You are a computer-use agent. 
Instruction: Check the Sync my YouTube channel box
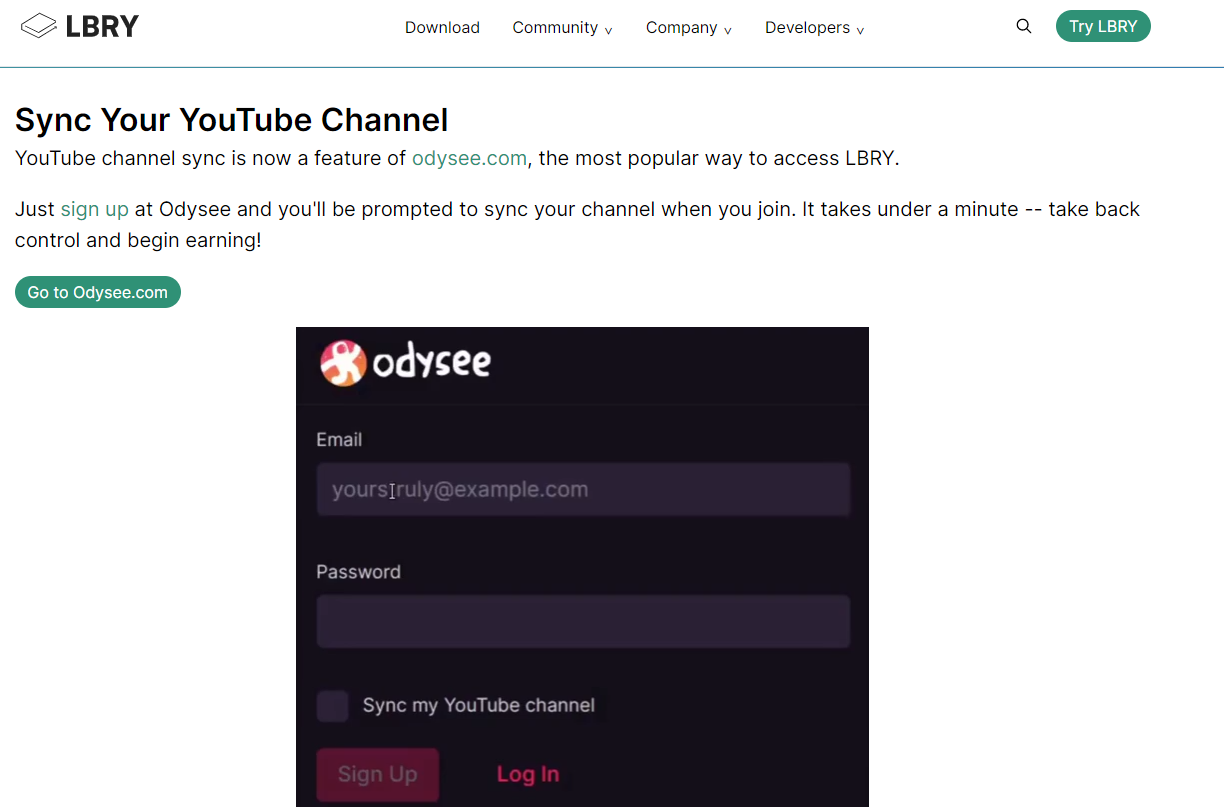tap(333, 706)
